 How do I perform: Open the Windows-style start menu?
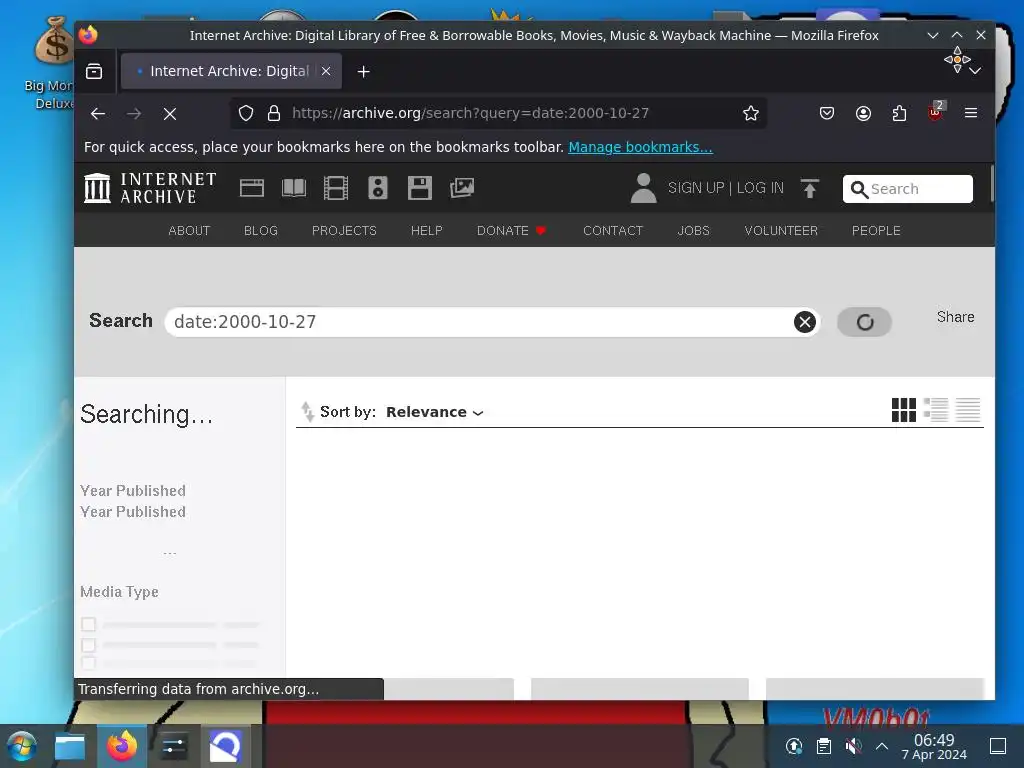point(22,746)
